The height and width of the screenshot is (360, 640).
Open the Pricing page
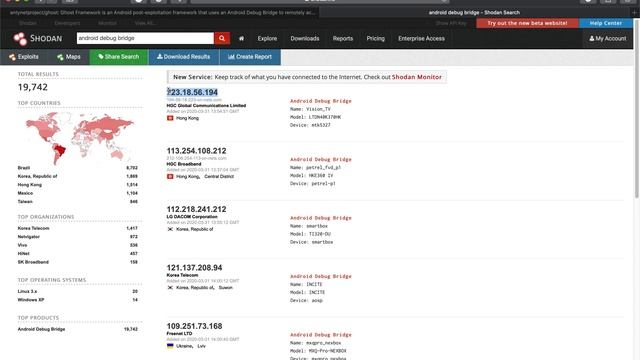375,38
